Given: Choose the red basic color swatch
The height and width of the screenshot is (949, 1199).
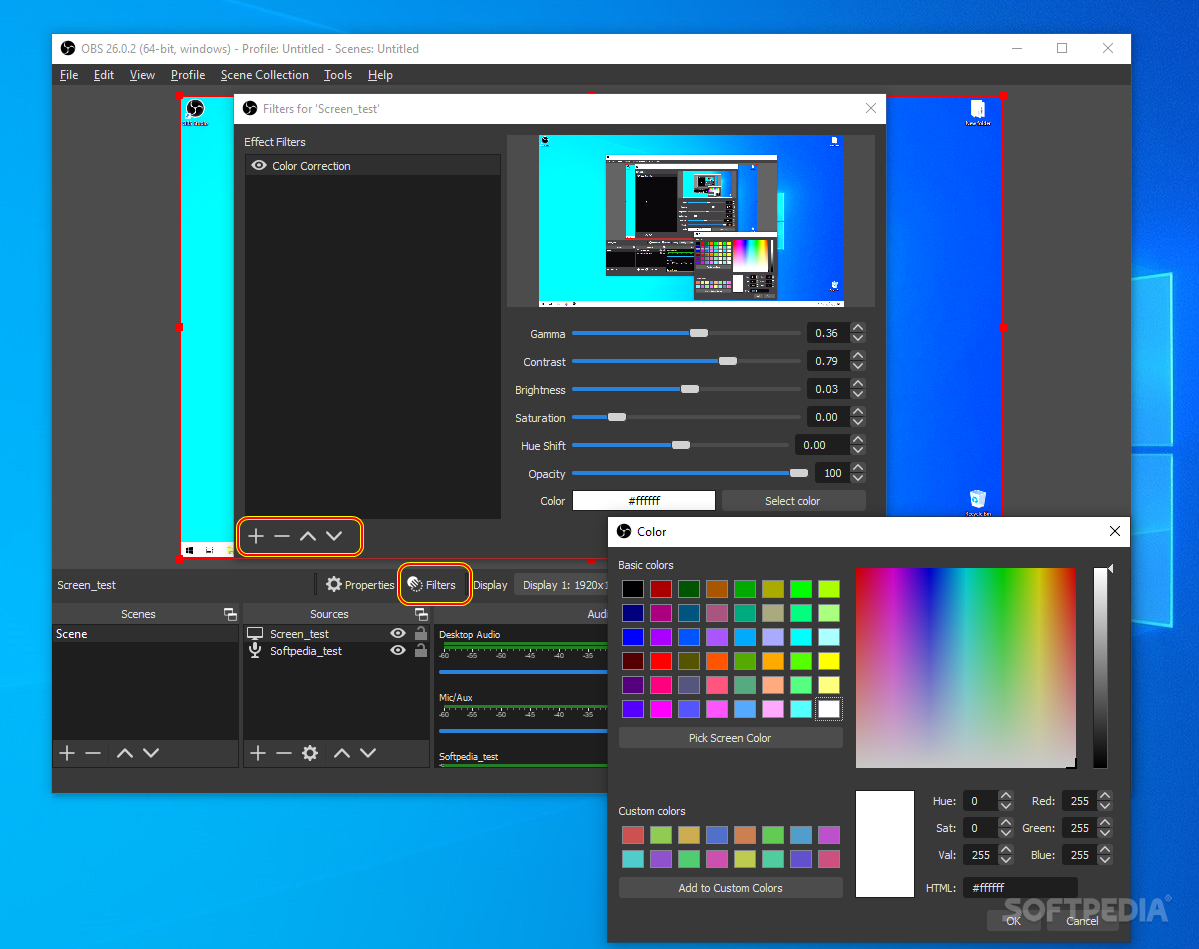Looking at the screenshot, I should [661, 661].
